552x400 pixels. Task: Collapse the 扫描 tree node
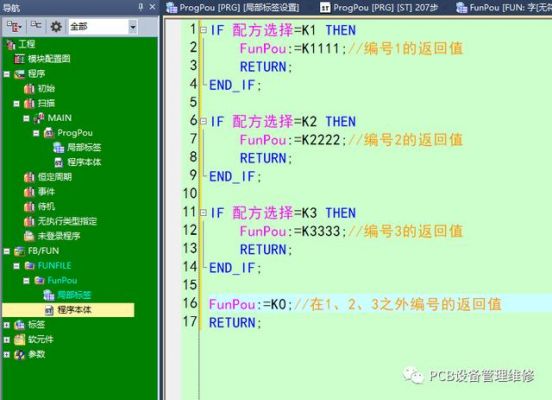click(17, 104)
